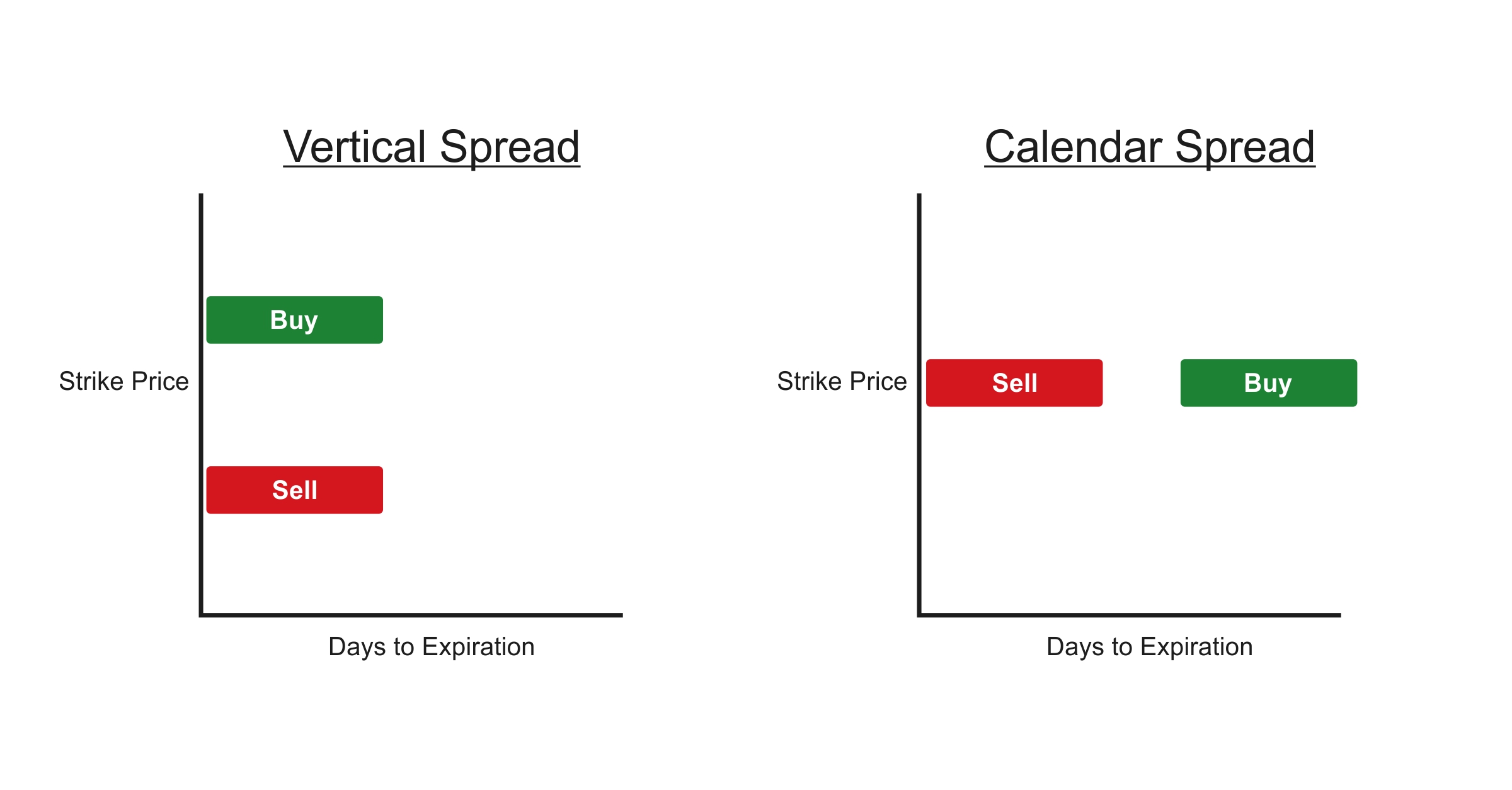Select the red Sell box in Calendar Spread
This screenshot has width=1512, height=790.
click(x=1014, y=383)
